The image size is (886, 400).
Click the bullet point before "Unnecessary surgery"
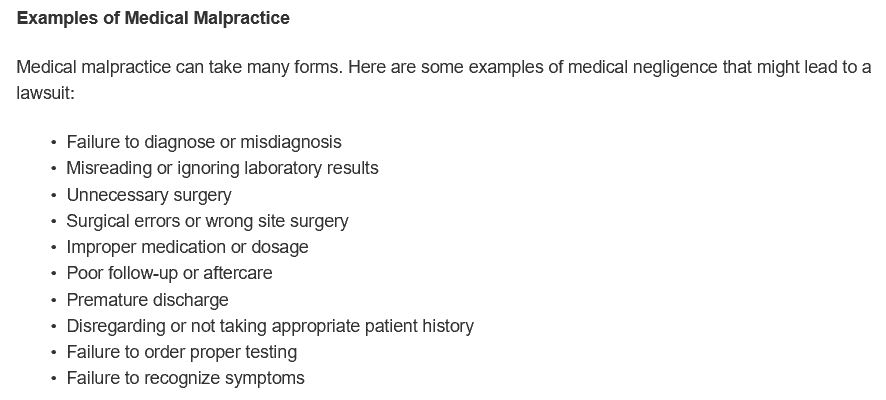pyautogui.click(x=53, y=195)
